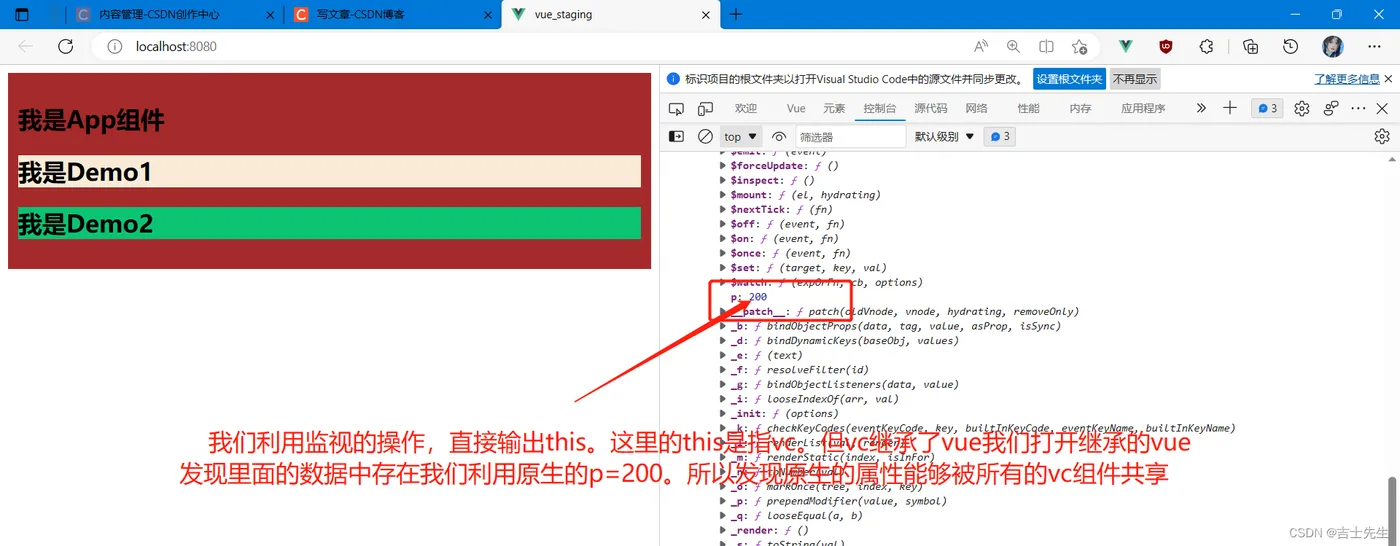Open the browser settings and more menu

(1375, 46)
